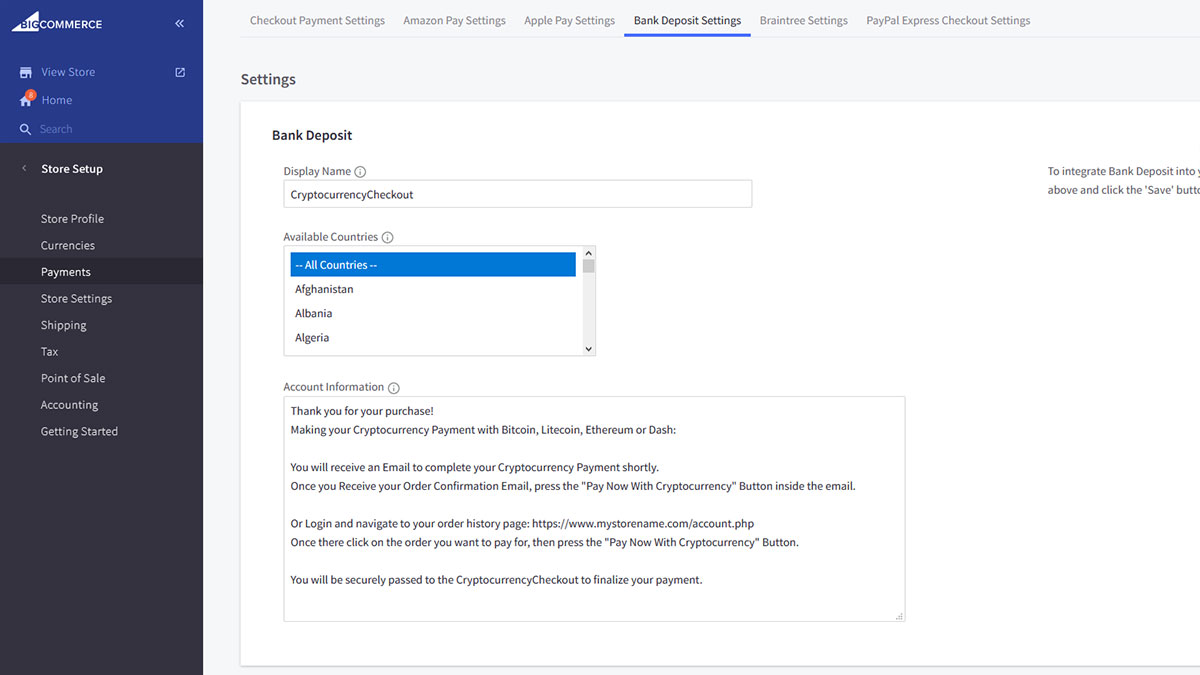Collapse the sidebar with double chevron icon
This screenshot has width=1200, height=675.
tap(180, 23)
